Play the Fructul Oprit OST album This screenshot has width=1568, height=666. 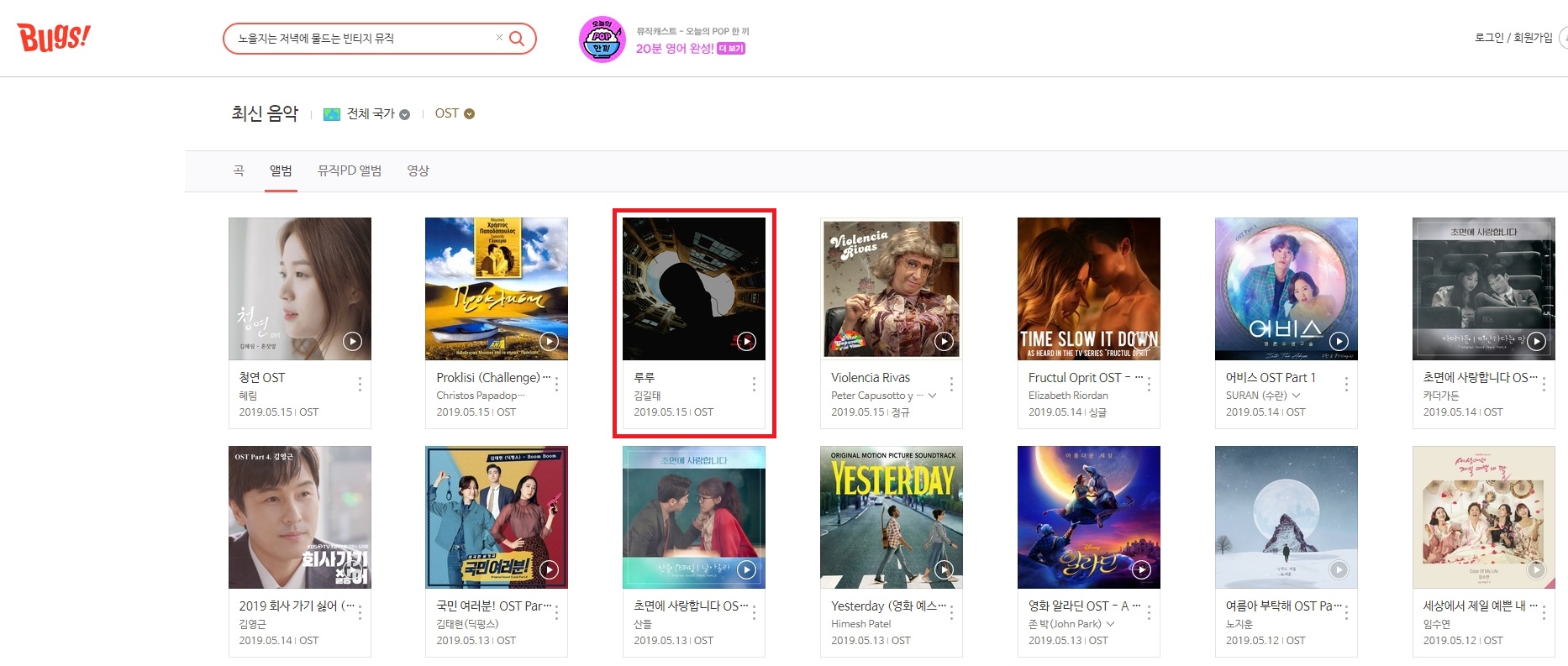pyautogui.click(x=1141, y=341)
